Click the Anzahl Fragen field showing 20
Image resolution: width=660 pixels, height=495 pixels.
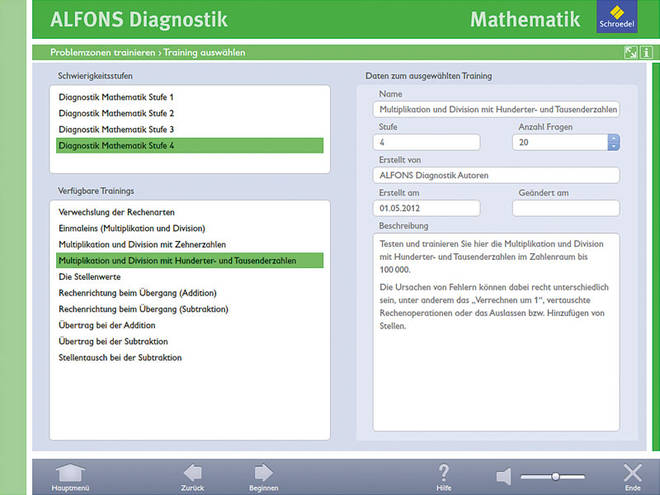[560, 142]
